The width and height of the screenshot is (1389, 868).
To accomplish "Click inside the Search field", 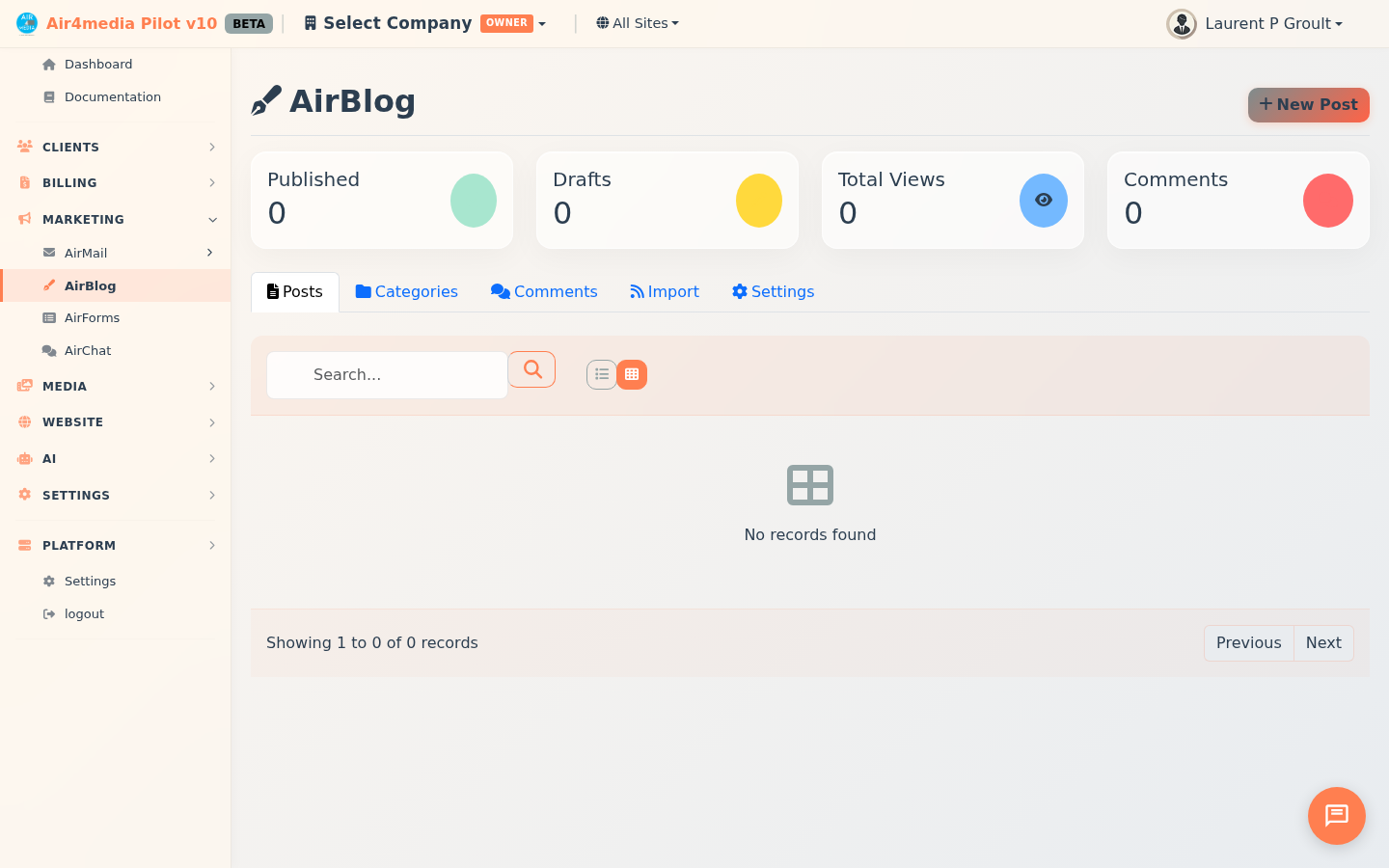I will coord(386,374).
